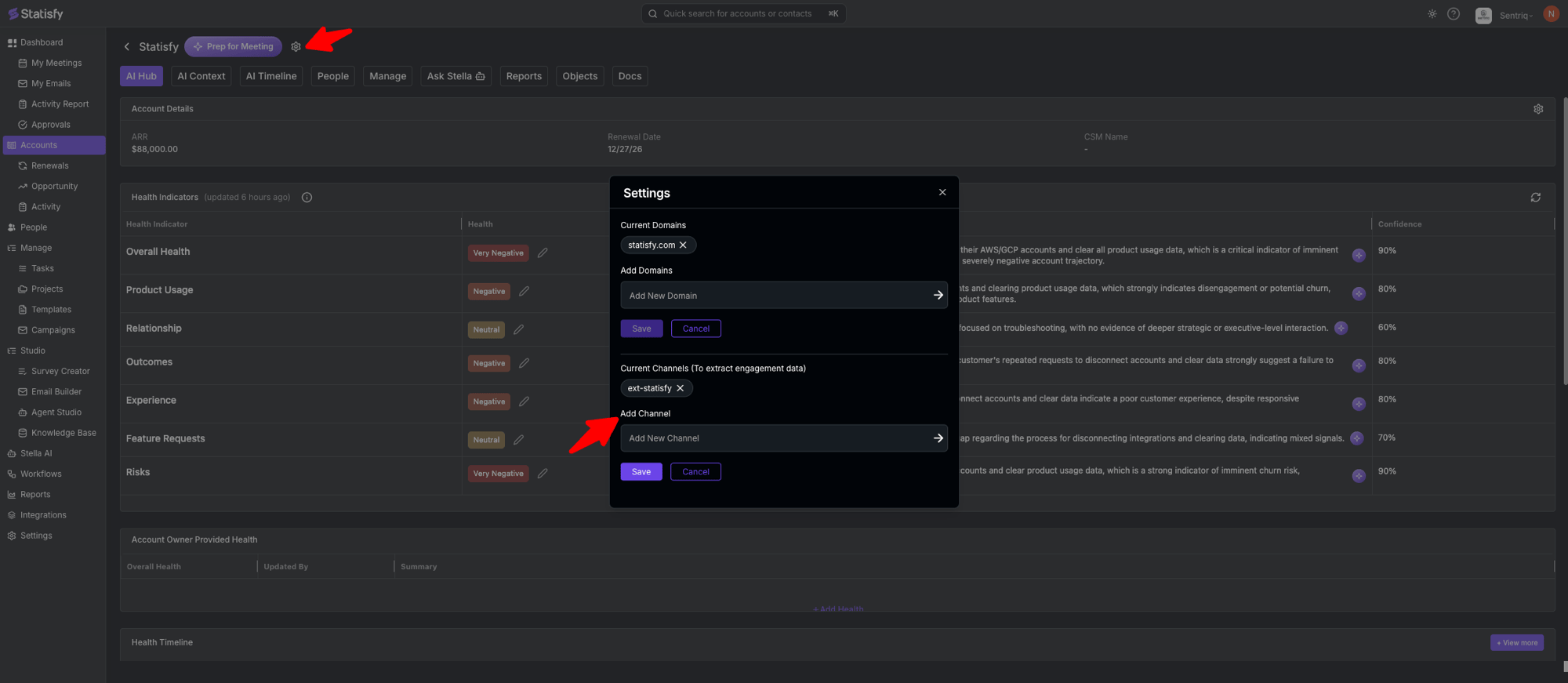The image size is (1568, 683).
Task: Edit Risks health pencil icon
Action: [543, 473]
